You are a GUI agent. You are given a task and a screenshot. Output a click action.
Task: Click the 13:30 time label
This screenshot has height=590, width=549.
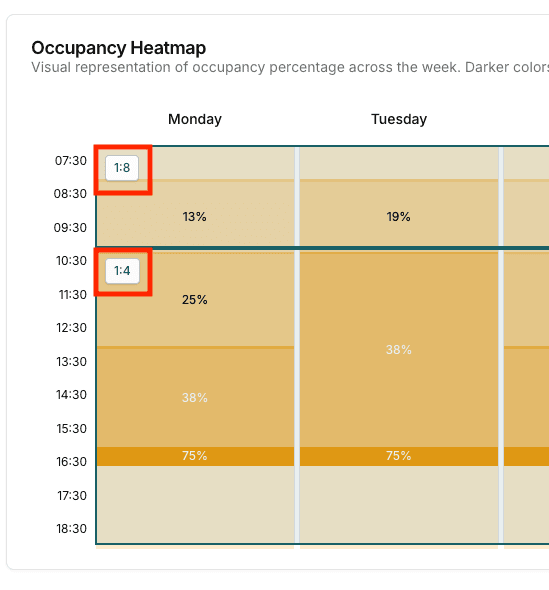(71, 362)
